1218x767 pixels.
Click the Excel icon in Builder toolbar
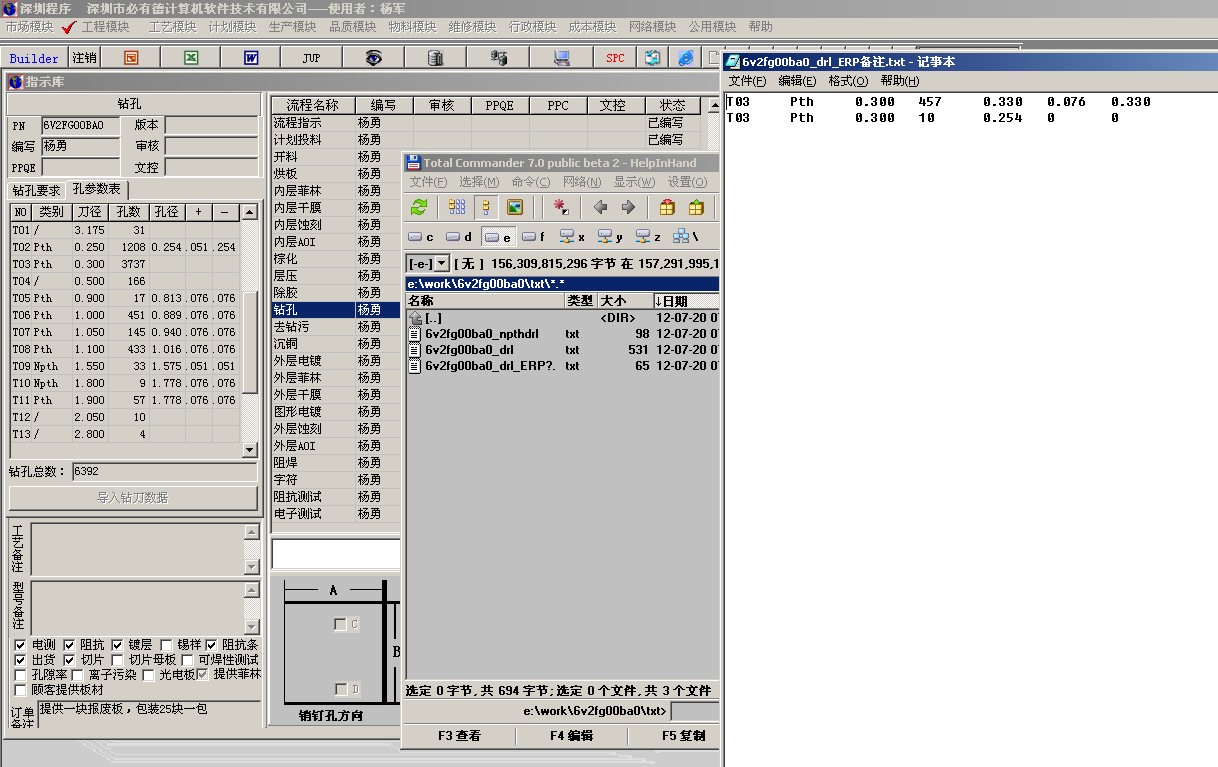pos(191,58)
